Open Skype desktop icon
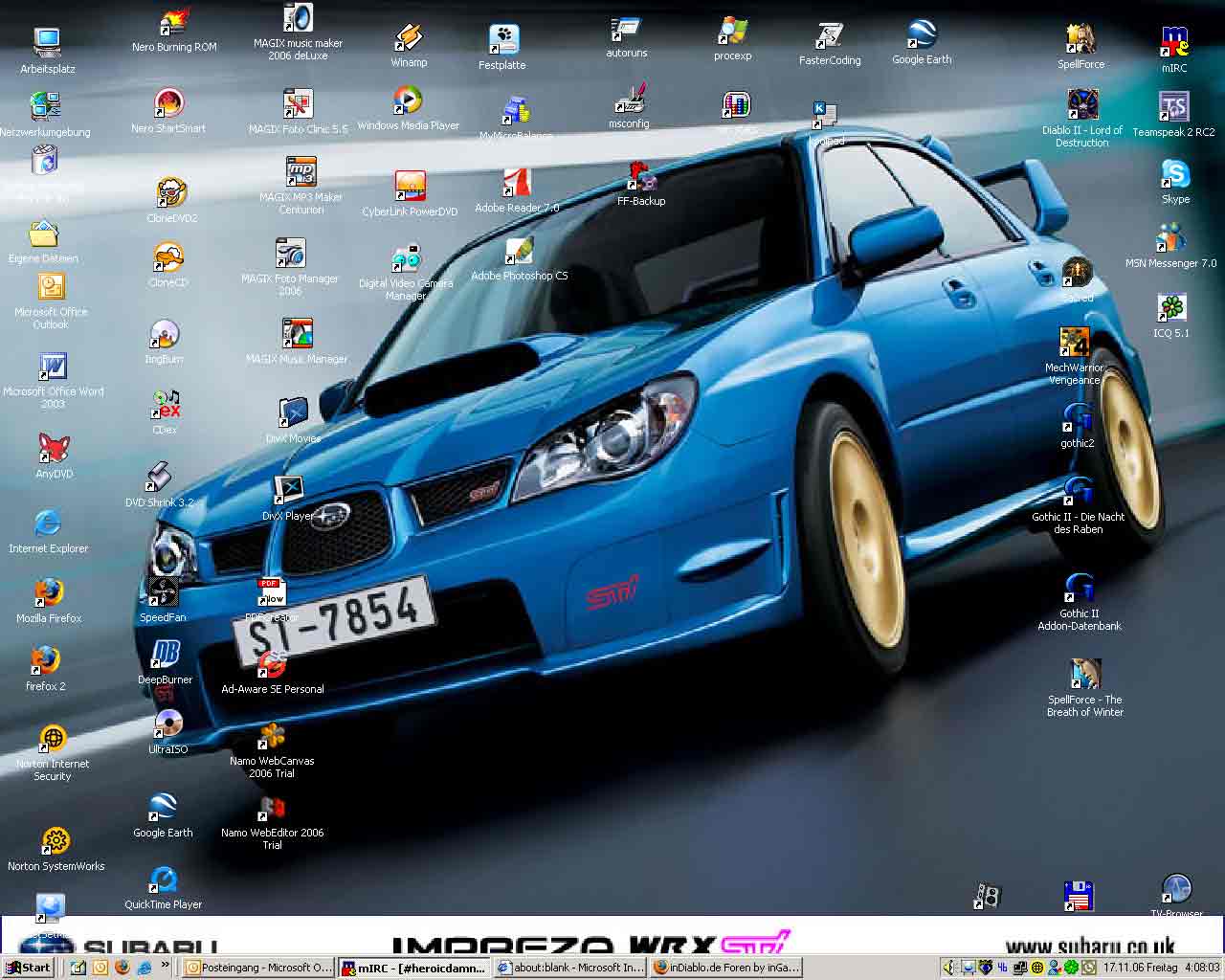 pyautogui.click(x=1175, y=174)
